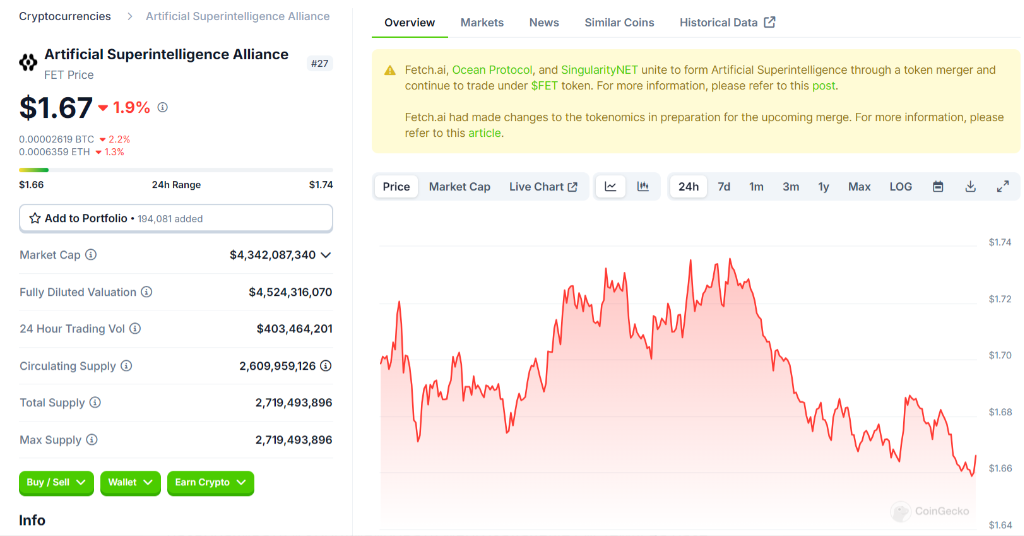Screen dimensions: 1024x536
Task: Click the warning triangle icon in notice
Action: [x=390, y=71]
